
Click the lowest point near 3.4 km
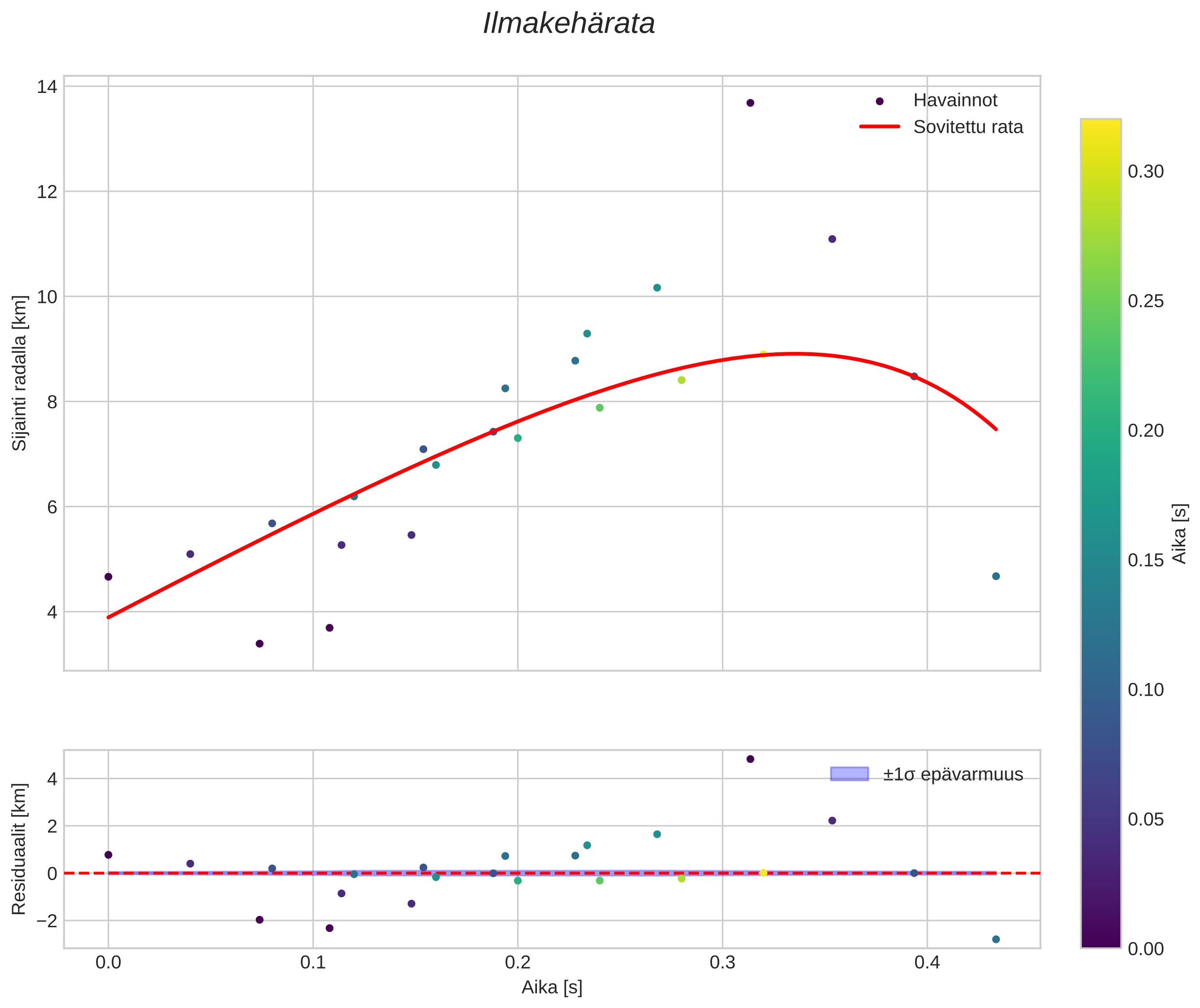click(259, 644)
